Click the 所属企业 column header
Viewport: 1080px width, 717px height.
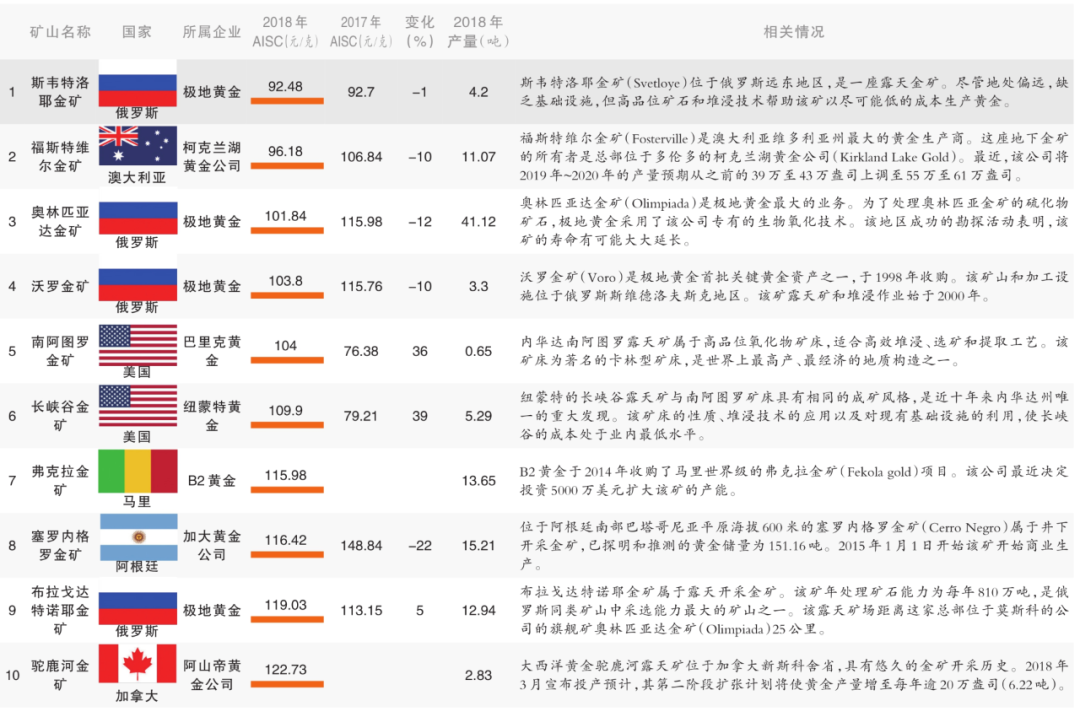pyautogui.click(x=211, y=32)
